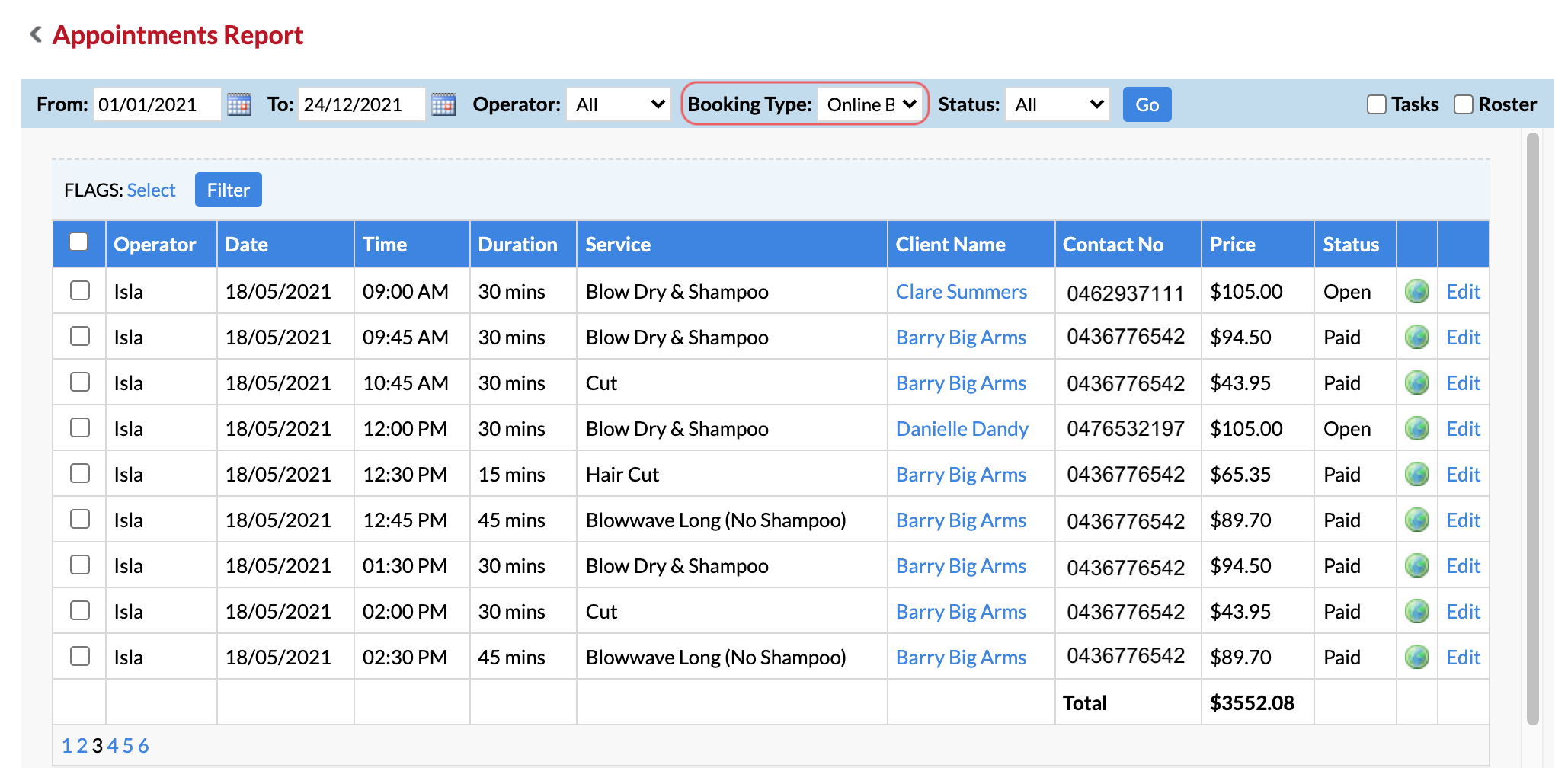This screenshot has width=1568, height=768.
Task: Open the From date calendar picker
Action: 239,104
